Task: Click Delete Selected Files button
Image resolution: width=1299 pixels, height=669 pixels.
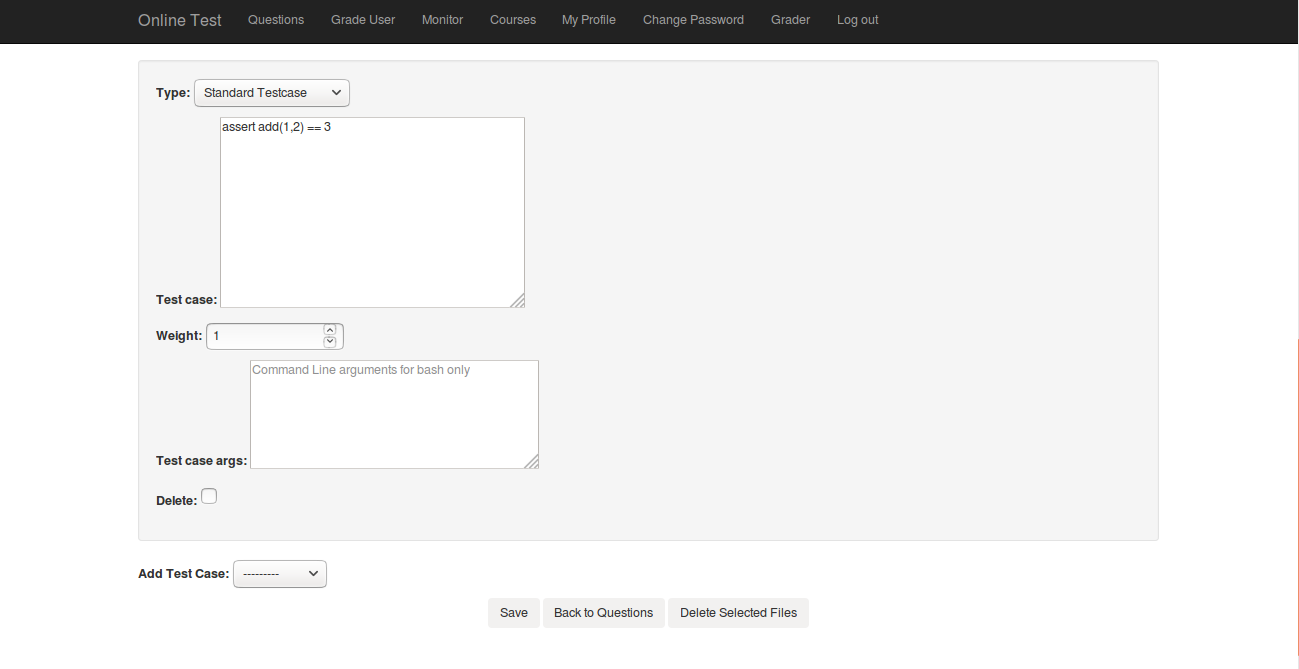Action: click(738, 613)
